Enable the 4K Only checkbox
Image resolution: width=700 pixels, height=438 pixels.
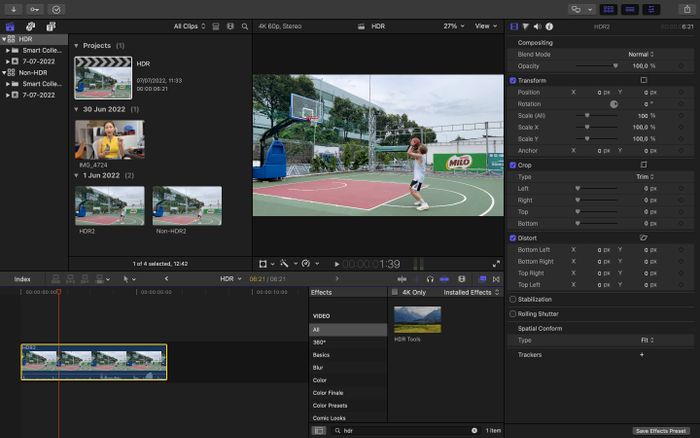(395, 292)
